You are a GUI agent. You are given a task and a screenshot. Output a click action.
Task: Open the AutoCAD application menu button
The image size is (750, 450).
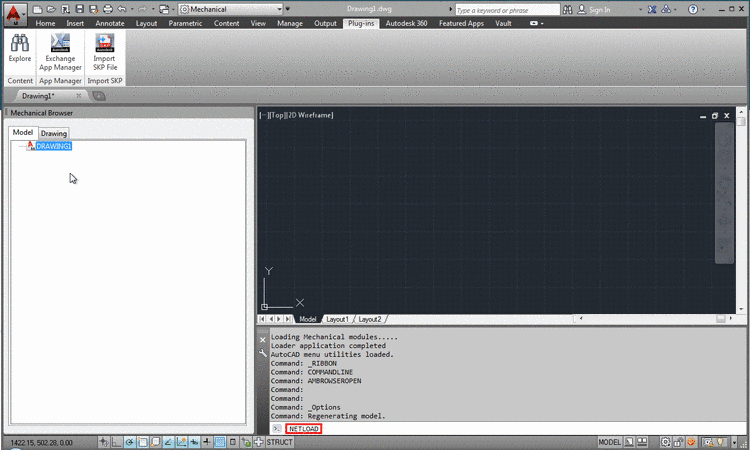click(13, 14)
